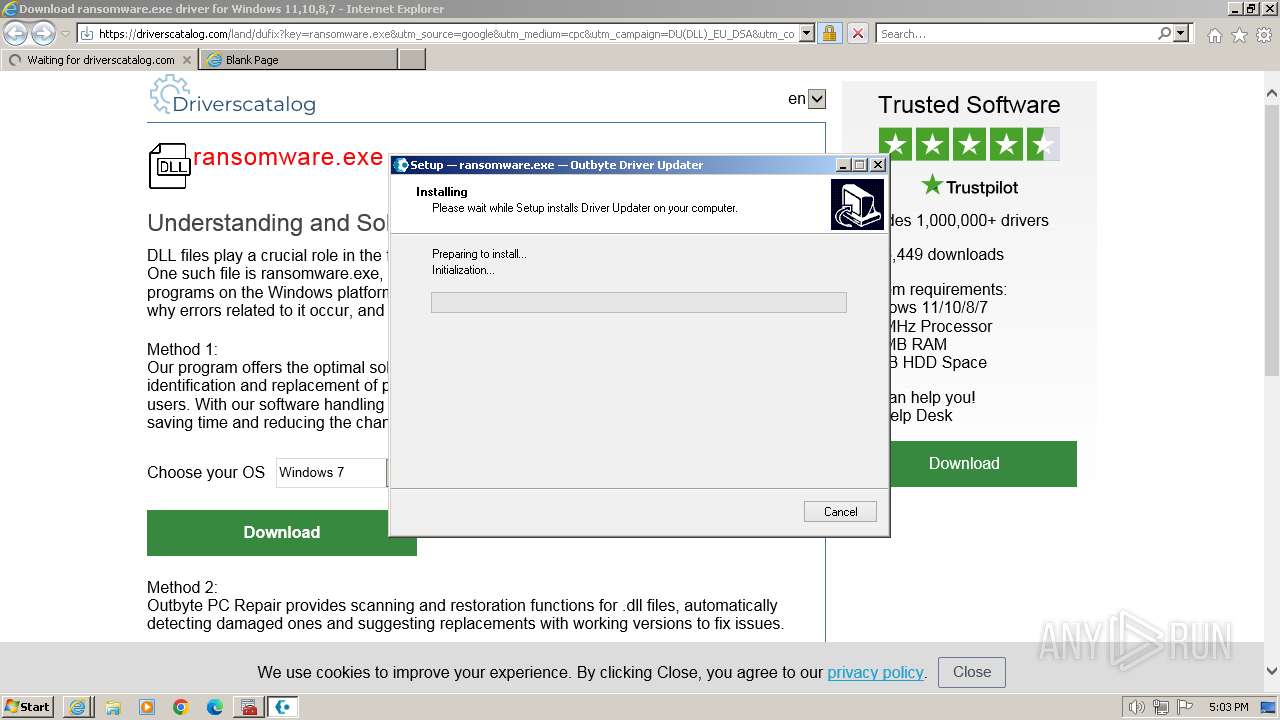Click the Internet Explorer forward arrow
The height and width of the screenshot is (720, 1280).
pyautogui.click(x=43, y=34)
